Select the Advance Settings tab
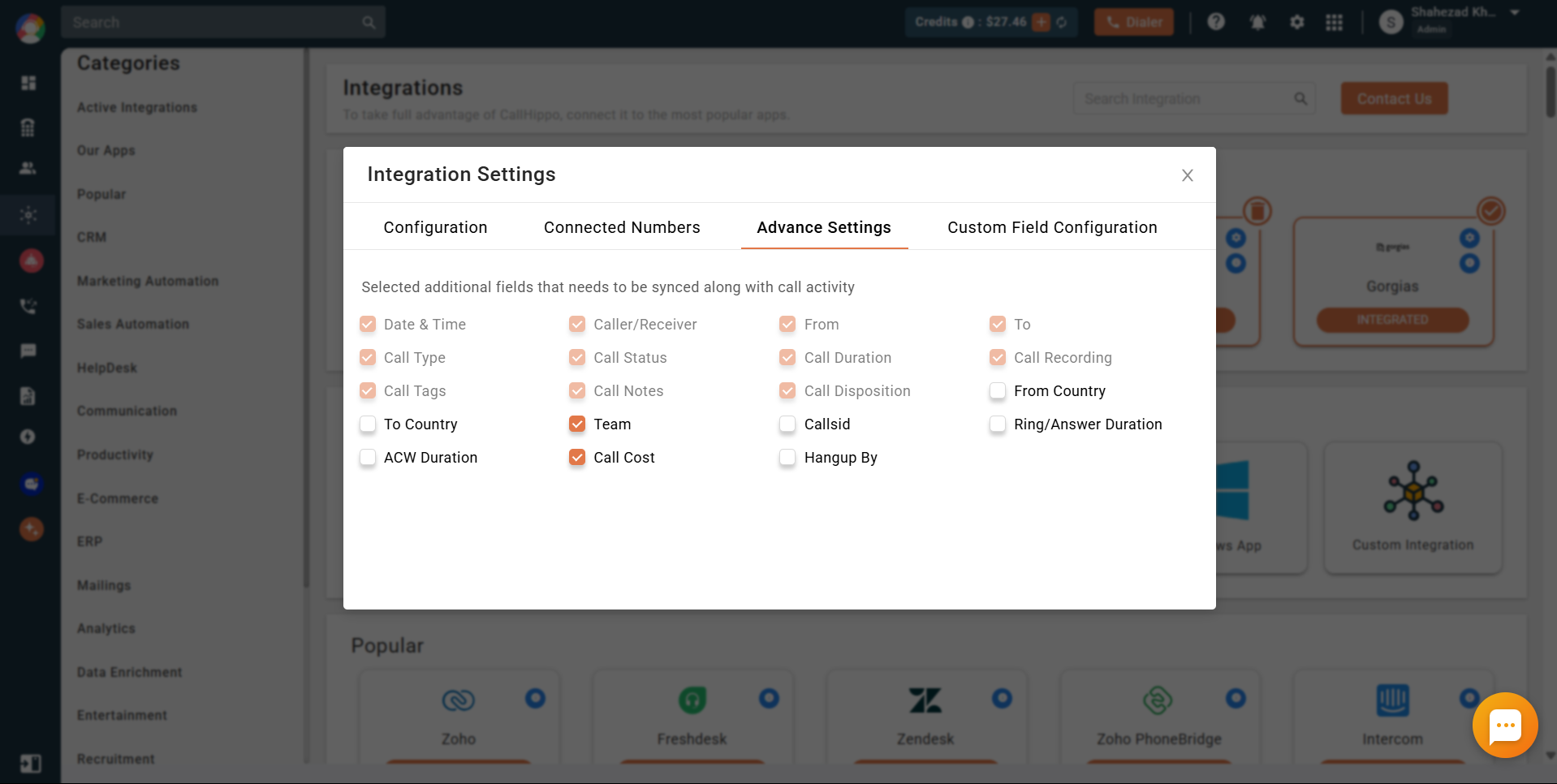 tap(824, 227)
